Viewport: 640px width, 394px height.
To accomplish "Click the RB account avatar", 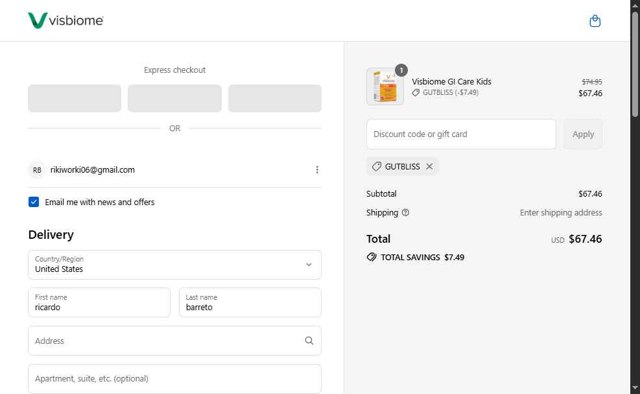I will click(x=37, y=170).
